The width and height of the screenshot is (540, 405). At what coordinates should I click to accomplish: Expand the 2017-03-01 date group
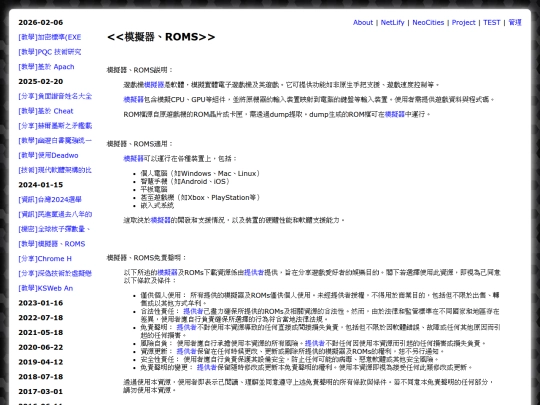pyautogui.click(x=41, y=392)
